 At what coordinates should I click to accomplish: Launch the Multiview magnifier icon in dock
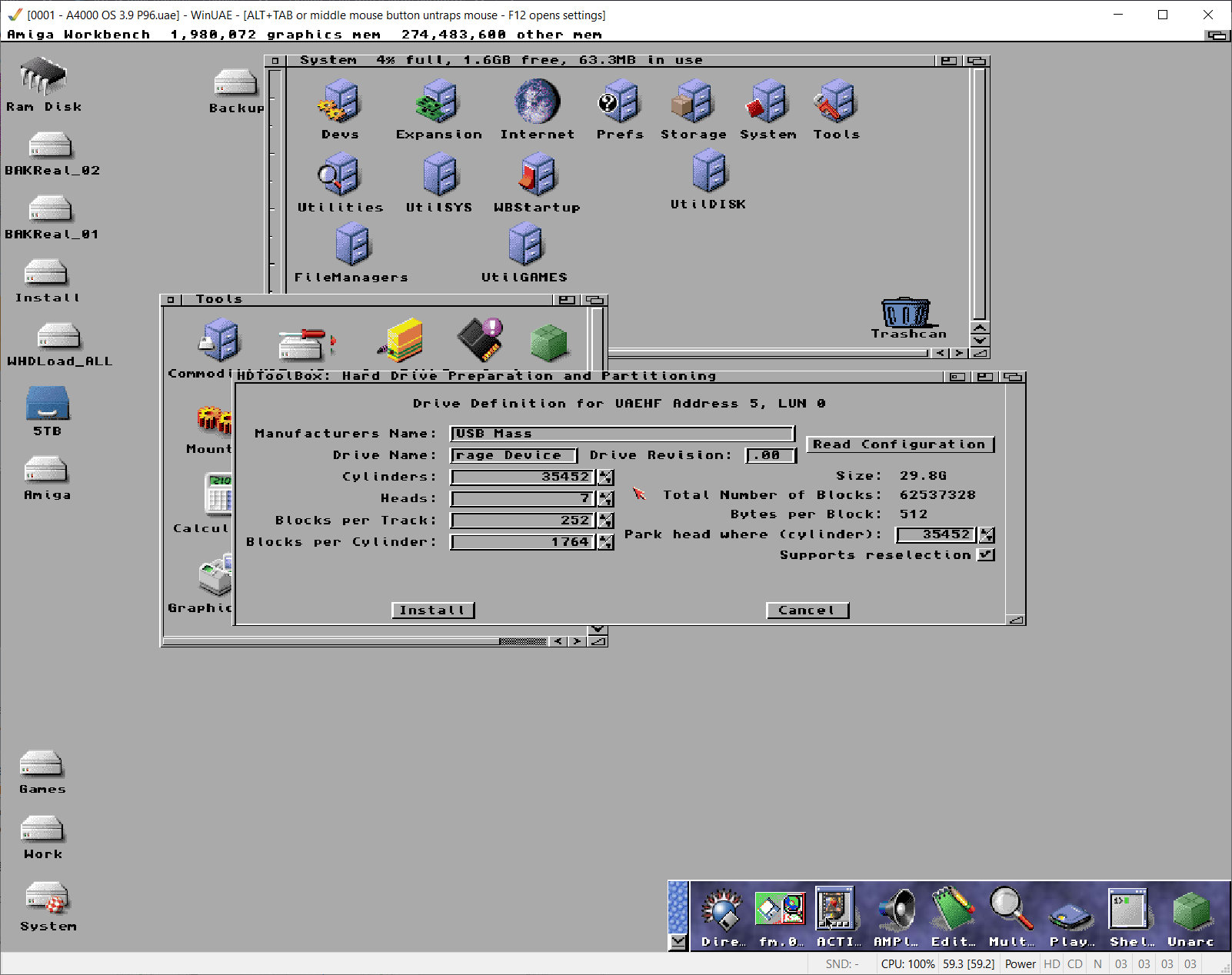(x=1011, y=910)
